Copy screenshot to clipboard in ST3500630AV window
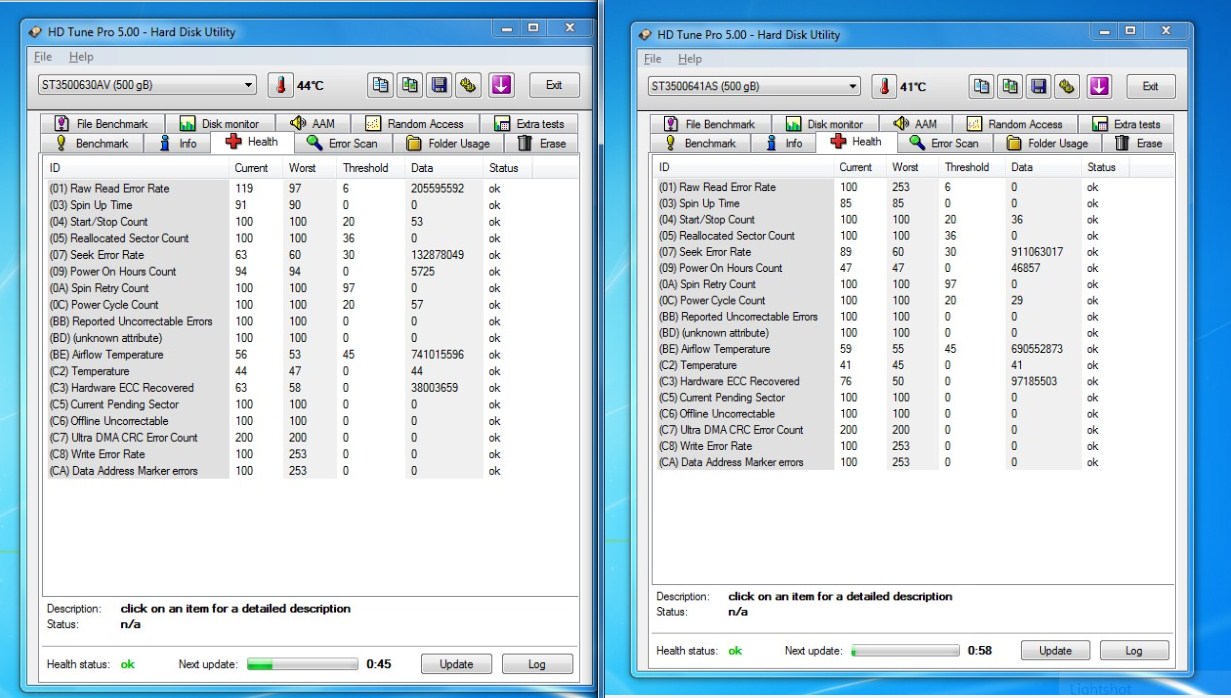 point(409,85)
